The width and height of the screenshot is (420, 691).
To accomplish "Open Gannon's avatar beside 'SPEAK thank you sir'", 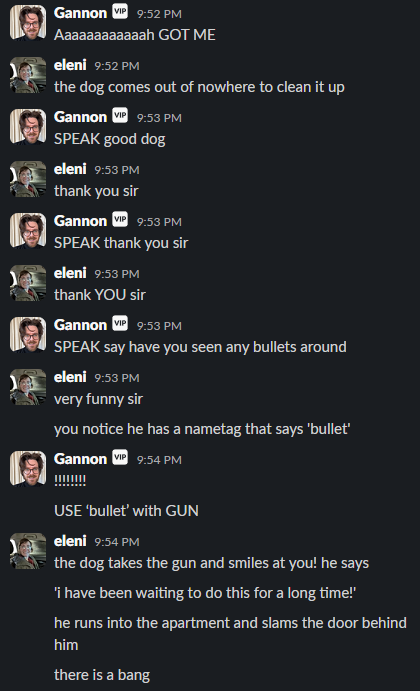I will (28, 231).
